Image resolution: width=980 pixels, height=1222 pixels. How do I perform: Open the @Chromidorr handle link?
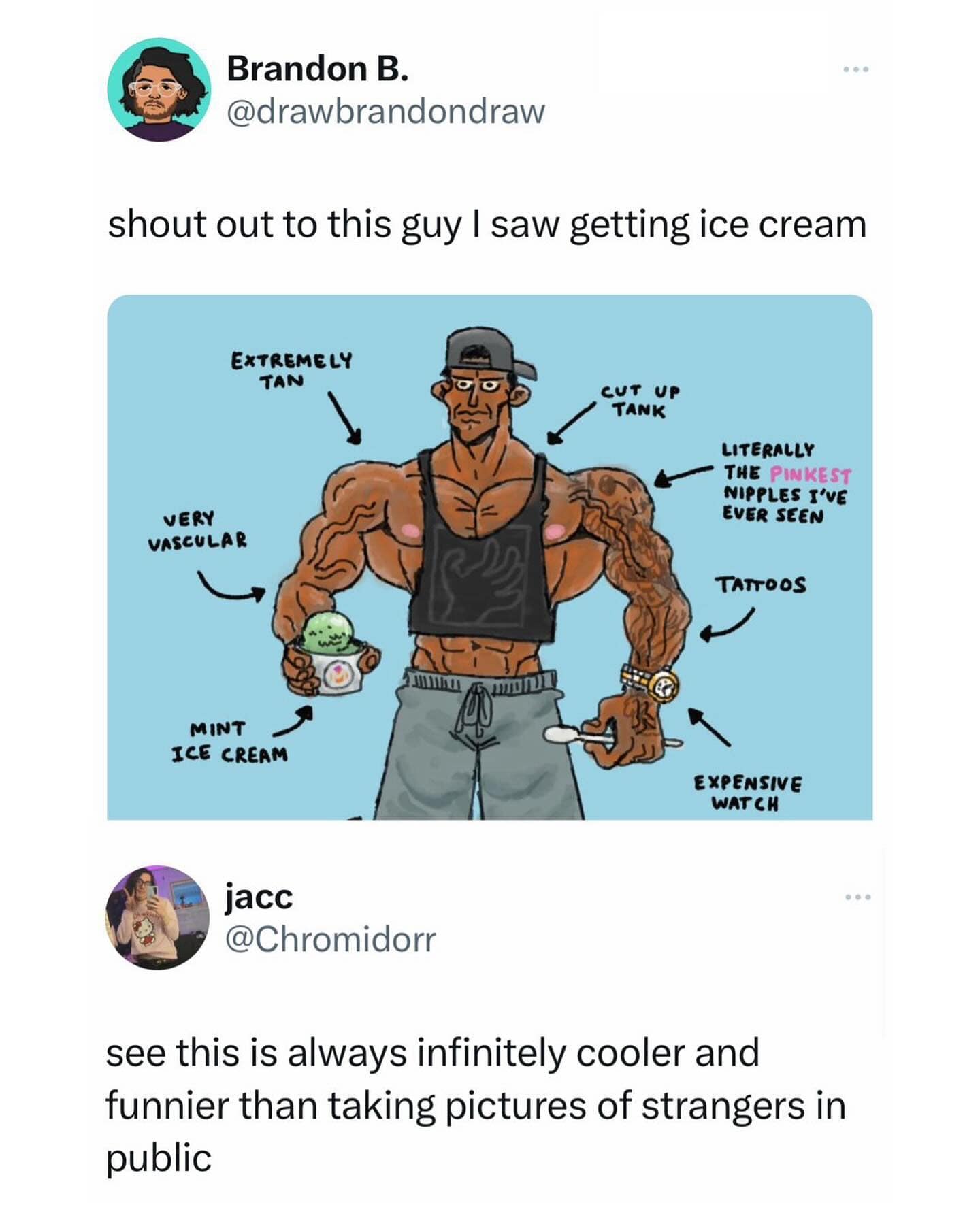point(330,940)
